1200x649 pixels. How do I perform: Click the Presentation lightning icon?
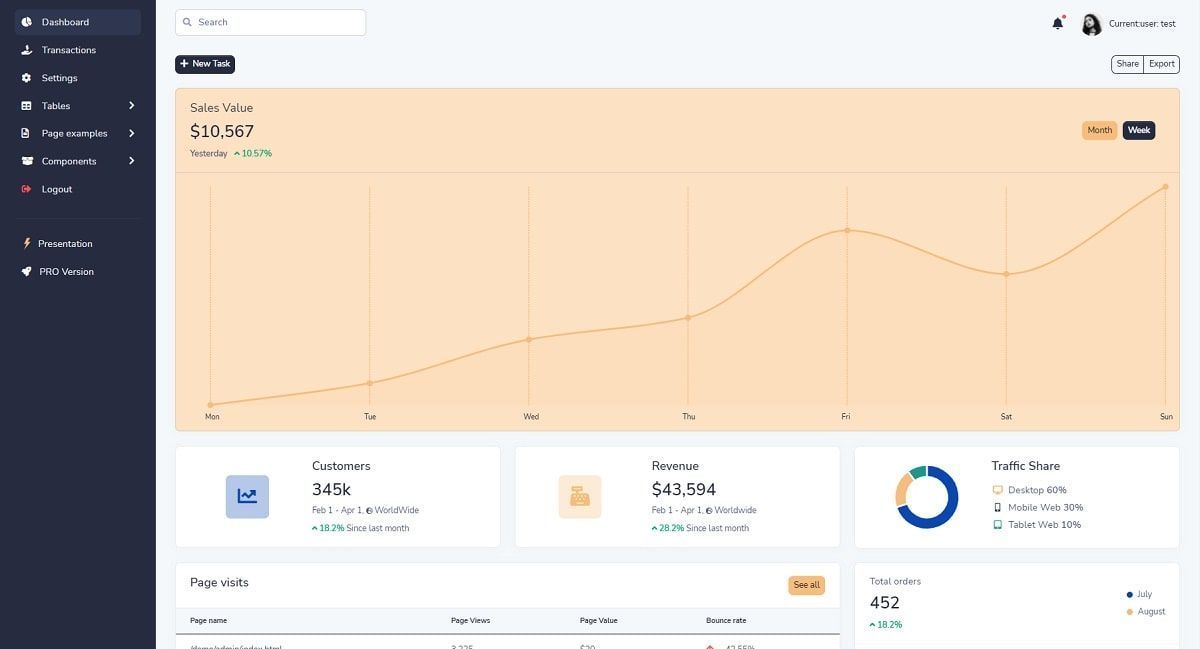tap(25, 242)
